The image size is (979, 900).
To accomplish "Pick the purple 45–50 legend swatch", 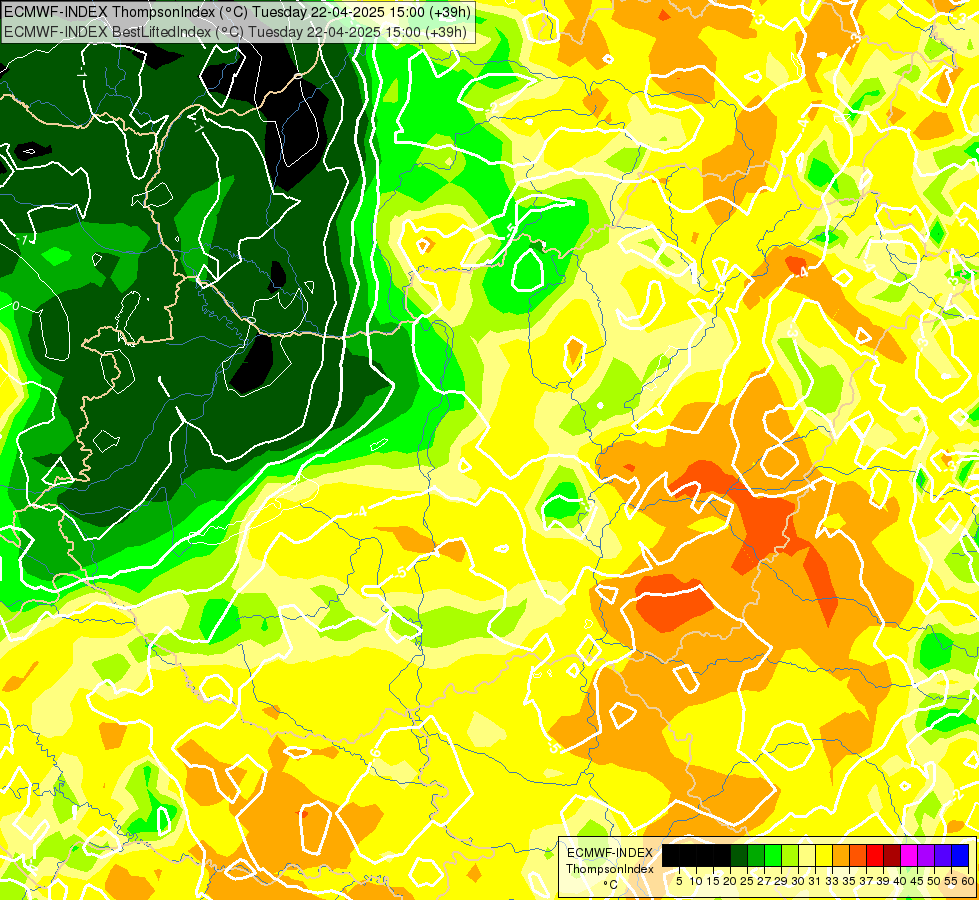I will [x=926, y=855].
